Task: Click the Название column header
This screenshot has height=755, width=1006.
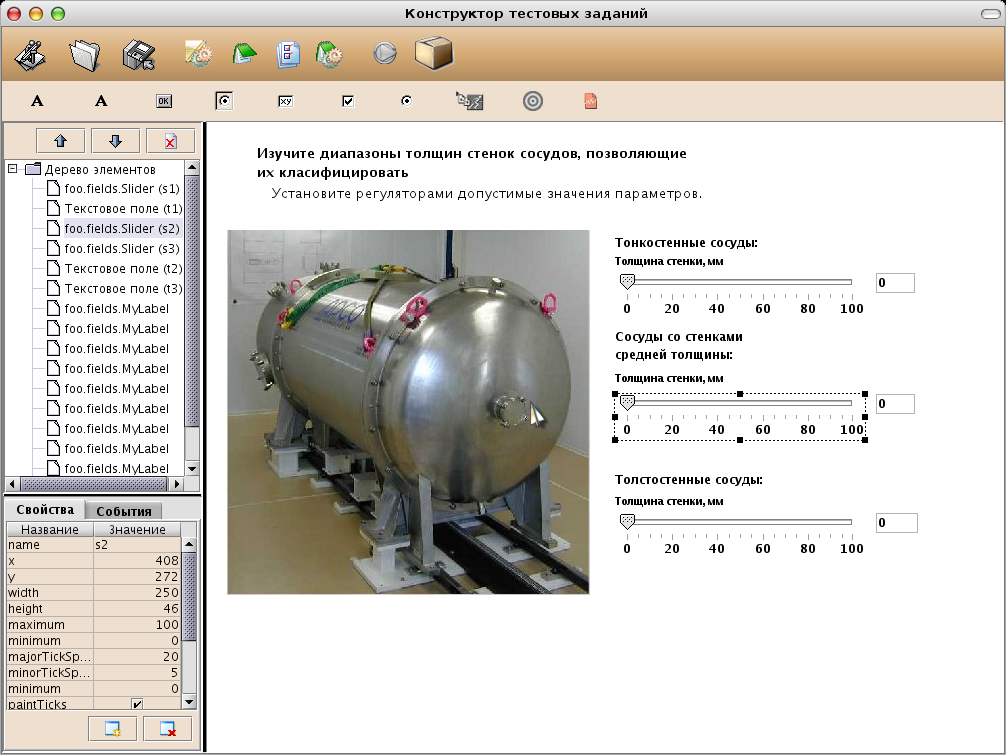Action: tap(50, 529)
